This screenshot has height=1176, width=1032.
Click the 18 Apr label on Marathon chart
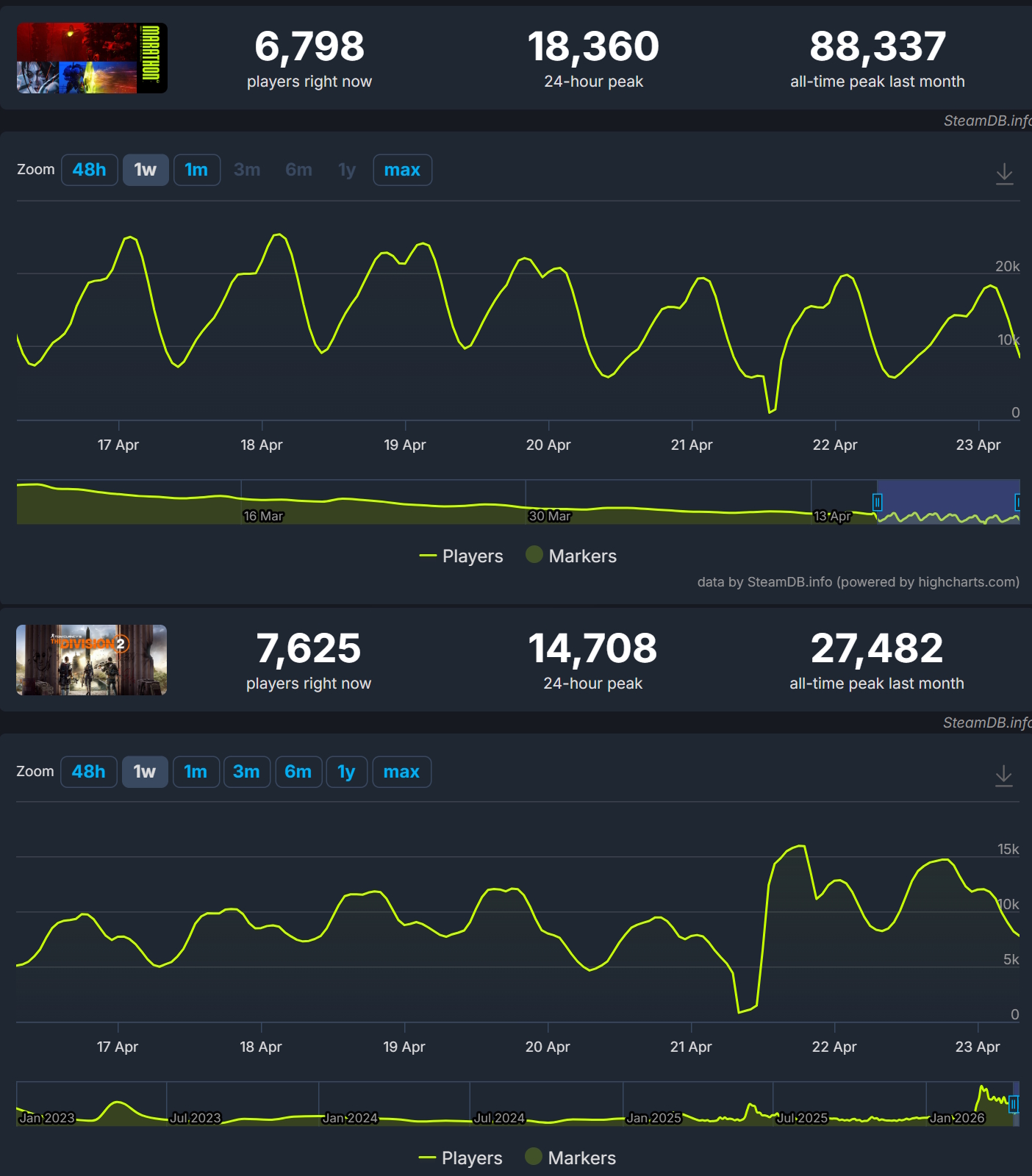pos(262,445)
